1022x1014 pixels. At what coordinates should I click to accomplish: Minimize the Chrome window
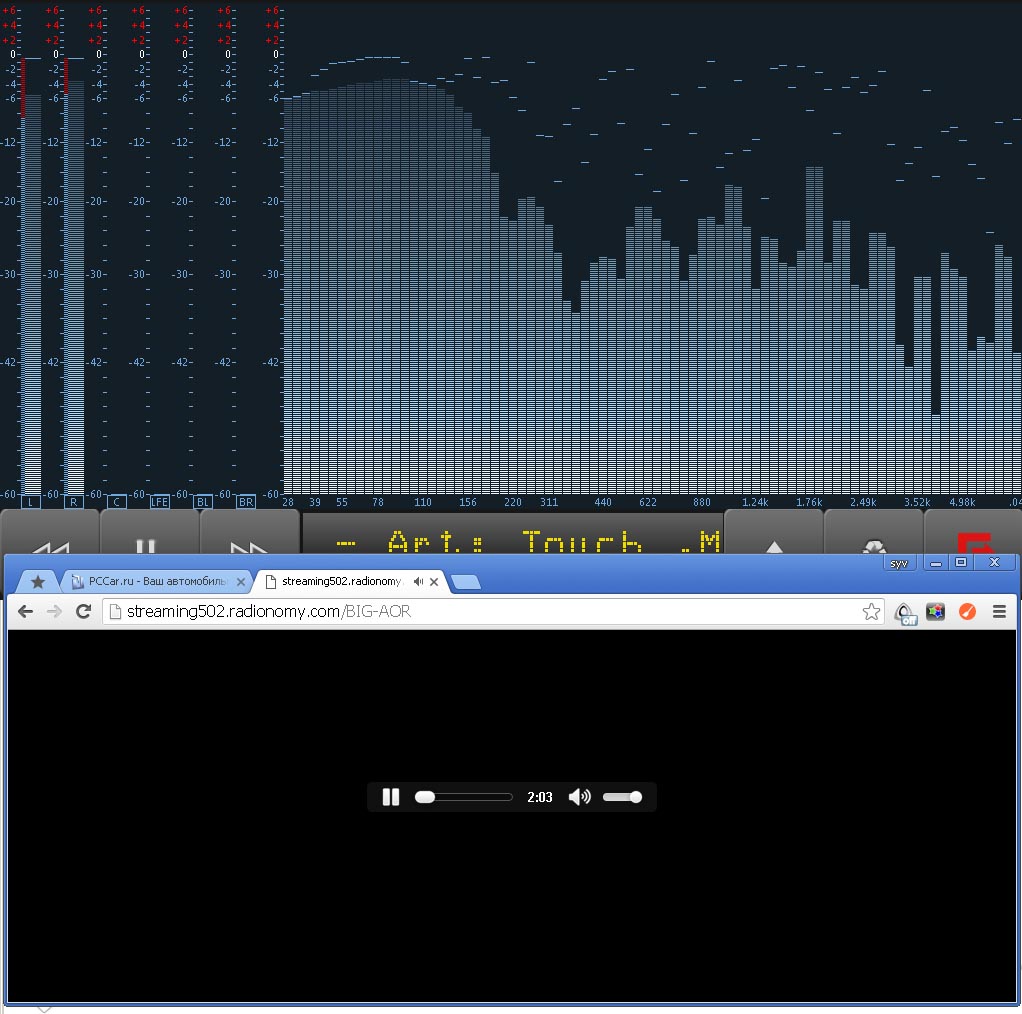(x=936, y=562)
